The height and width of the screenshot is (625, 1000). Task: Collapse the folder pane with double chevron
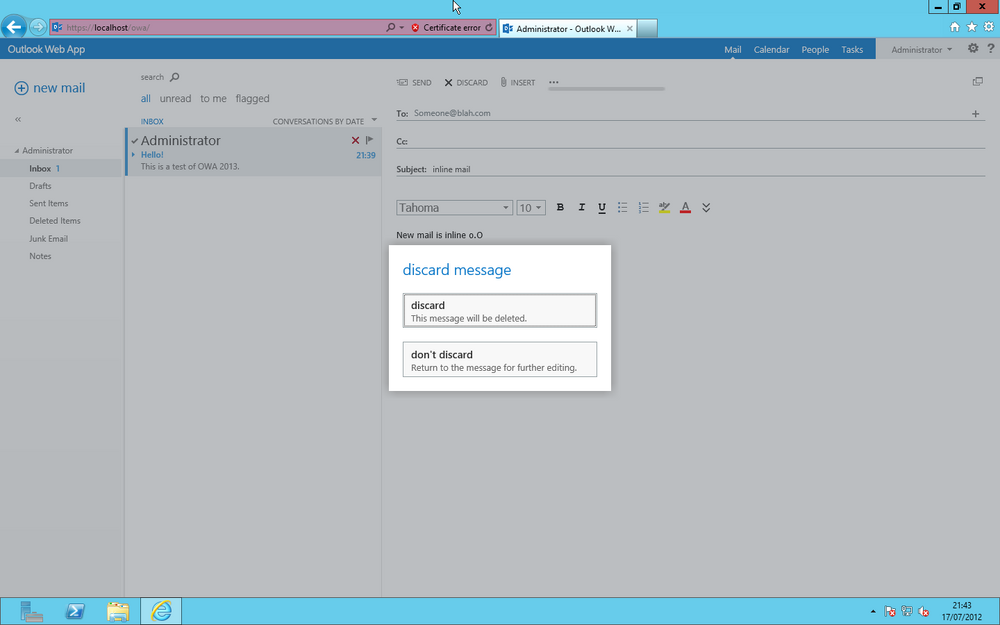18,119
